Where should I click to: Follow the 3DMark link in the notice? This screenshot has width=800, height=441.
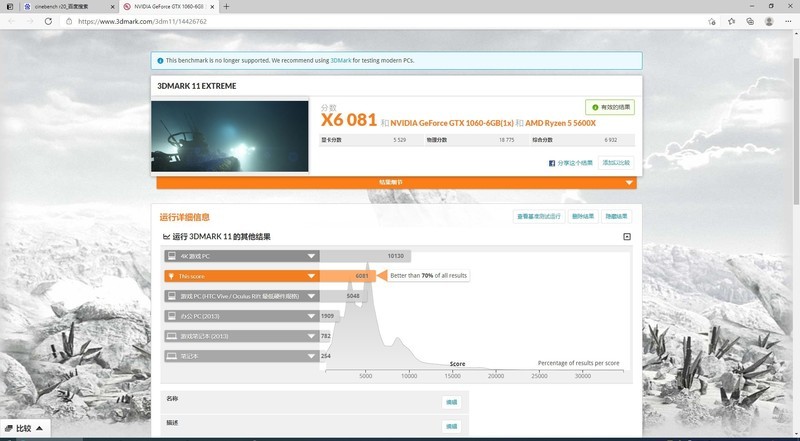[341, 60]
